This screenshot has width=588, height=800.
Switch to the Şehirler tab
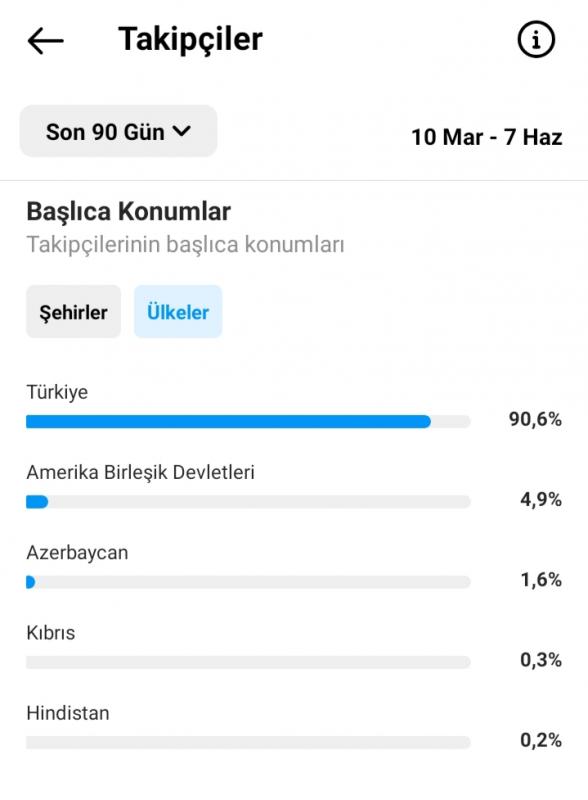click(x=74, y=312)
